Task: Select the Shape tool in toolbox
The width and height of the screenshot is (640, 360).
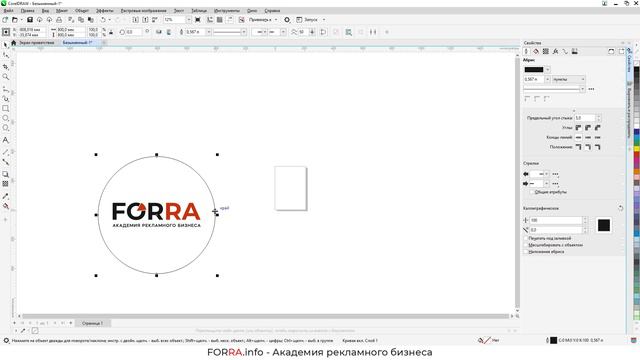Action: click(x=6, y=55)
